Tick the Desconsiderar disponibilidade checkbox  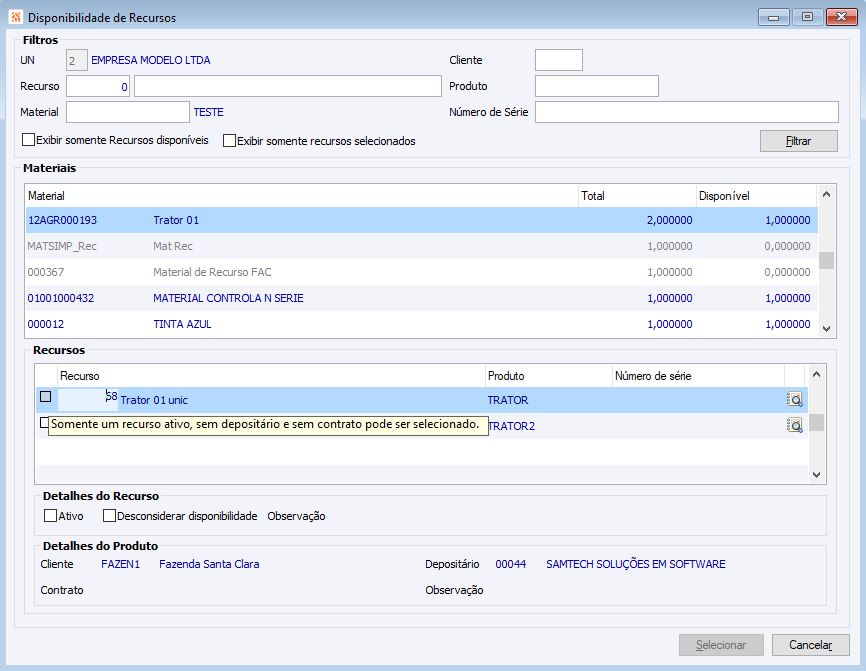110,516
